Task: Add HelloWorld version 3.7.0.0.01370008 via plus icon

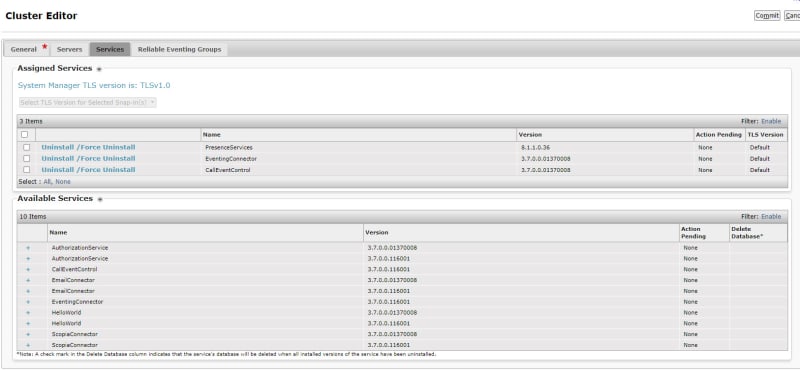Action: coord(28,313)
